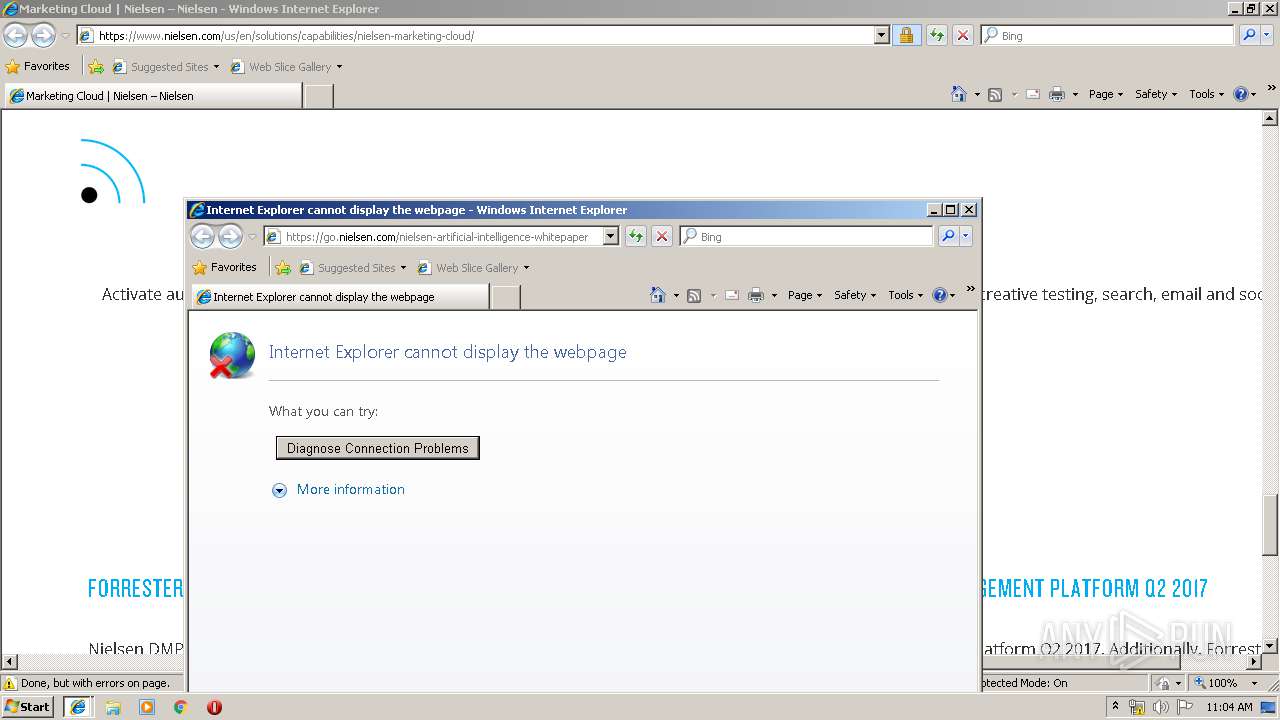Screen dimensions: 1280x720
Task: Expand search provider dropdown in popup
Action: pyautogui.click(x=965, y=237)
